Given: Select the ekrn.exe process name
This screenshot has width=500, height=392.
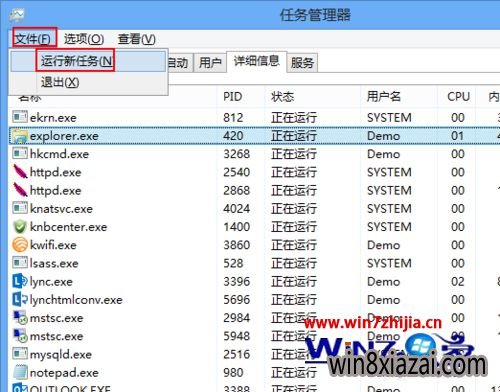Looking at the screenshot, I should click(53, 118).
